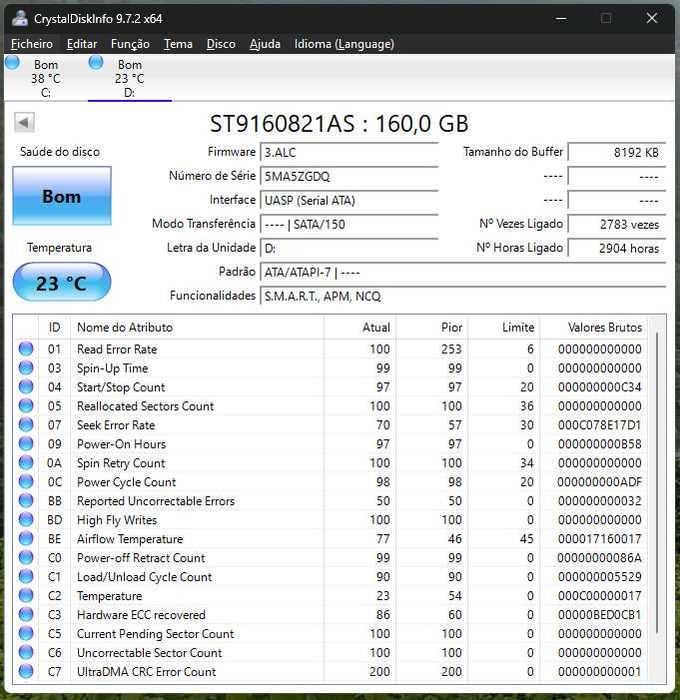The height and width of the screenshot is (700, 680).
Task: Click status orb for Load/Unload Cycle Count
Action: tap(26, 576)
